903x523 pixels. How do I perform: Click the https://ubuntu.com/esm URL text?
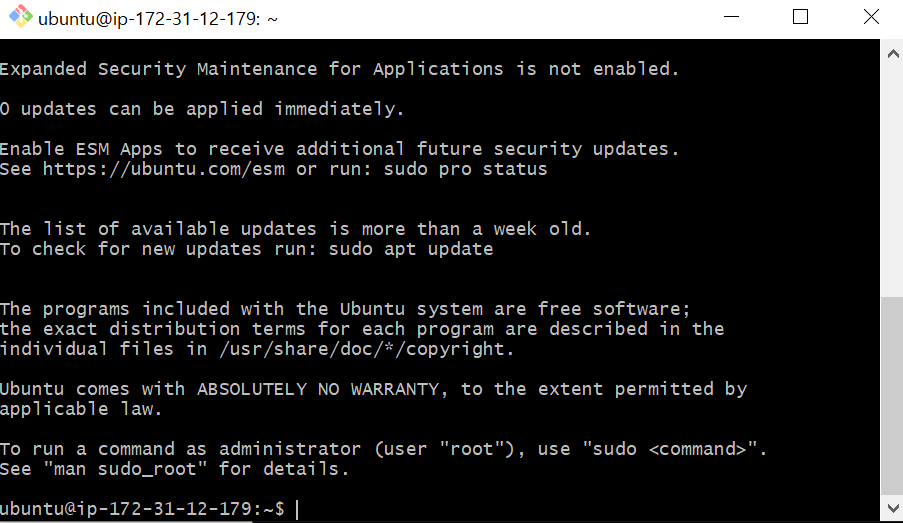pyautogui.click(x=164, y=169)
